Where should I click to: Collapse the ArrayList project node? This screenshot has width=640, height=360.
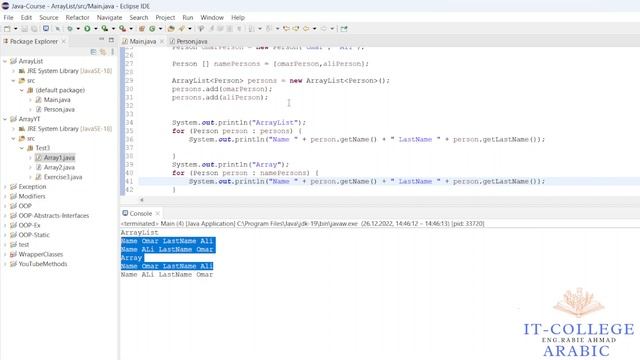(5, 61)
